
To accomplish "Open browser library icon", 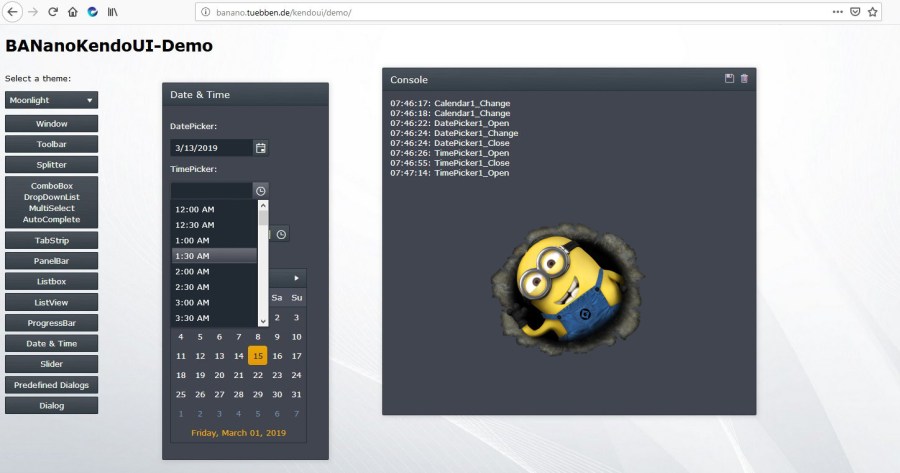I will pyautogui.click(x=113, y=12).
